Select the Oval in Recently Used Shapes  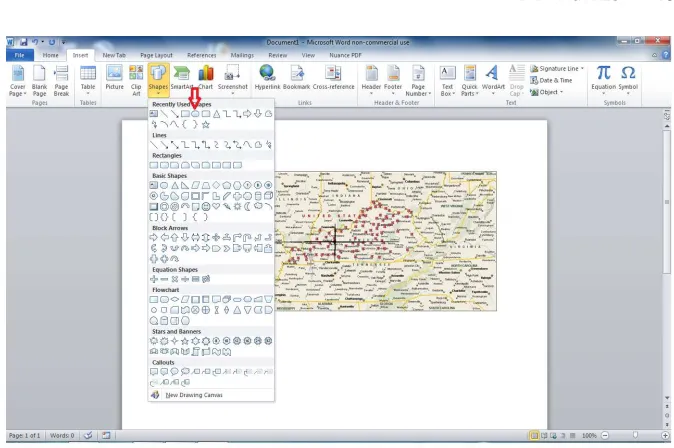pyautogui.click(x=195, y=114)
